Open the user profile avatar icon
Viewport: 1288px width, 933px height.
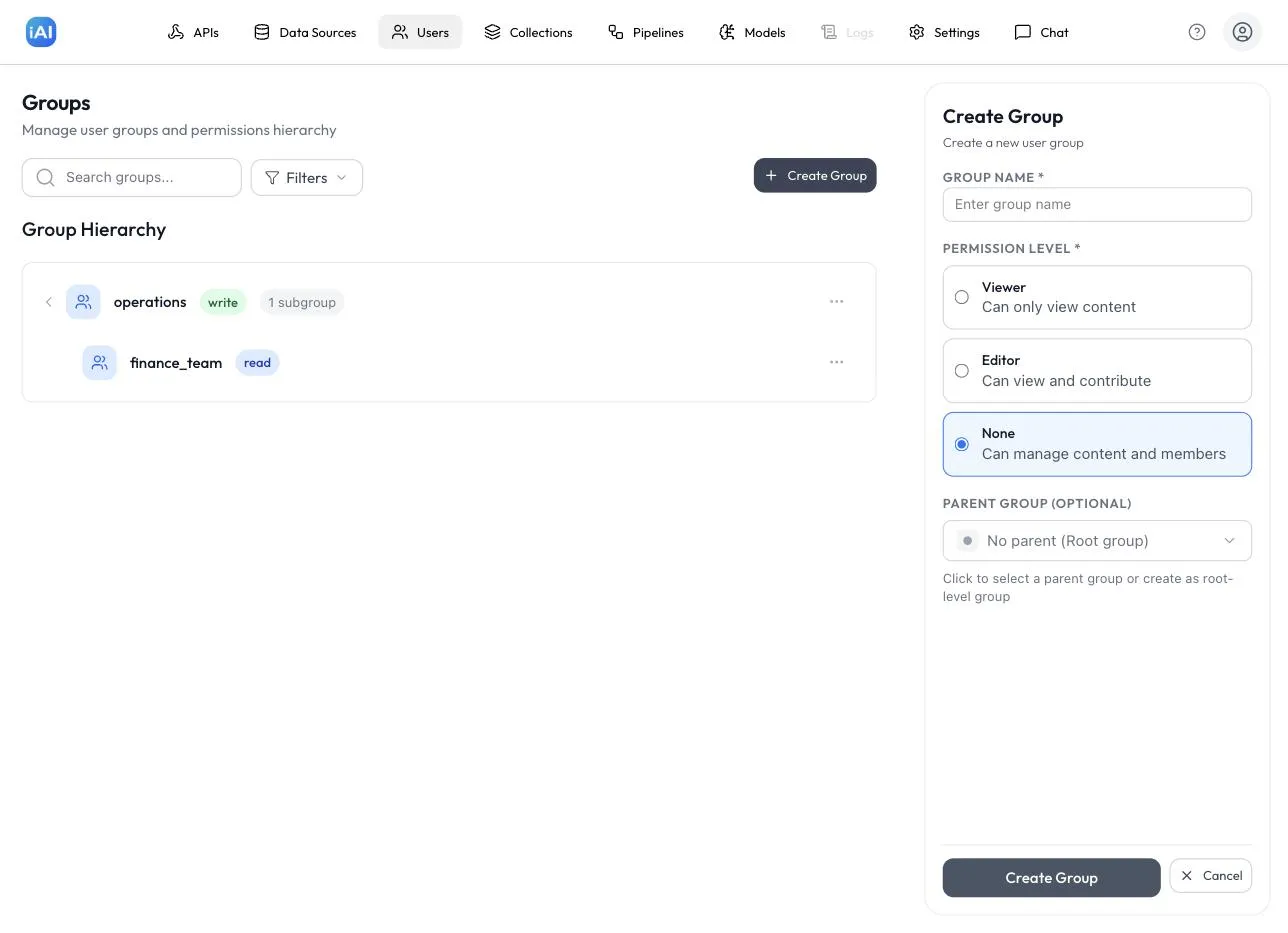pos(1242,32)
